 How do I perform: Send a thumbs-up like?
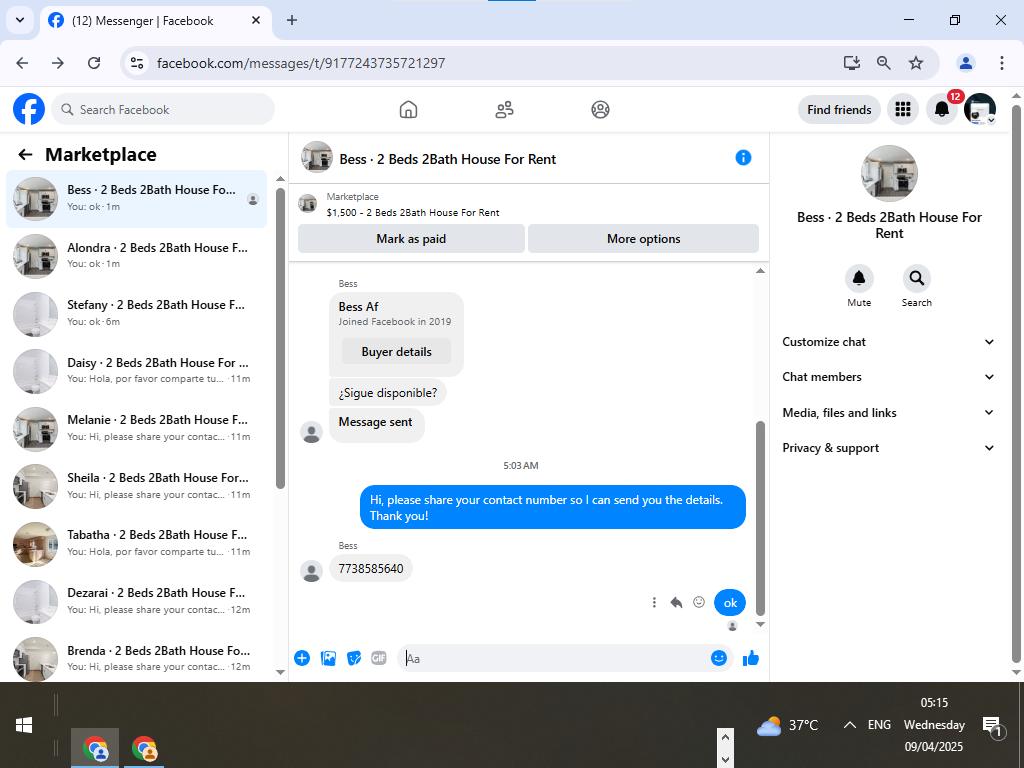click(x=751, y=658)
